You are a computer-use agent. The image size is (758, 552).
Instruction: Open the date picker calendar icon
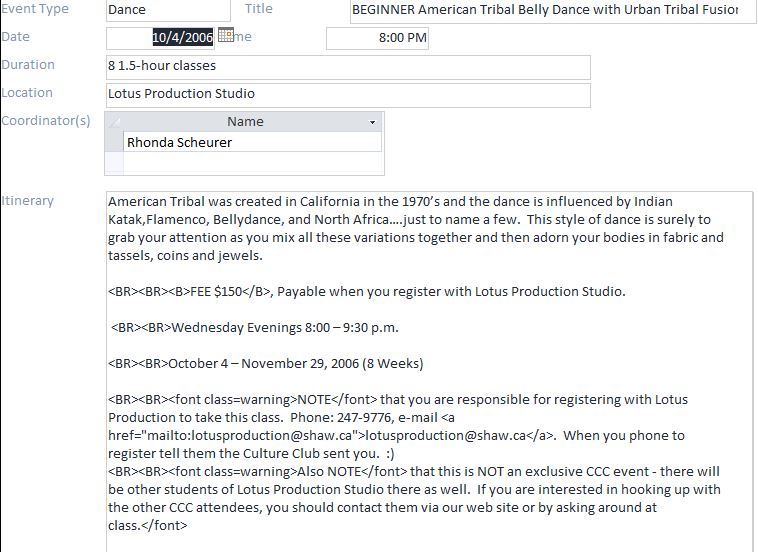point(225,36)
